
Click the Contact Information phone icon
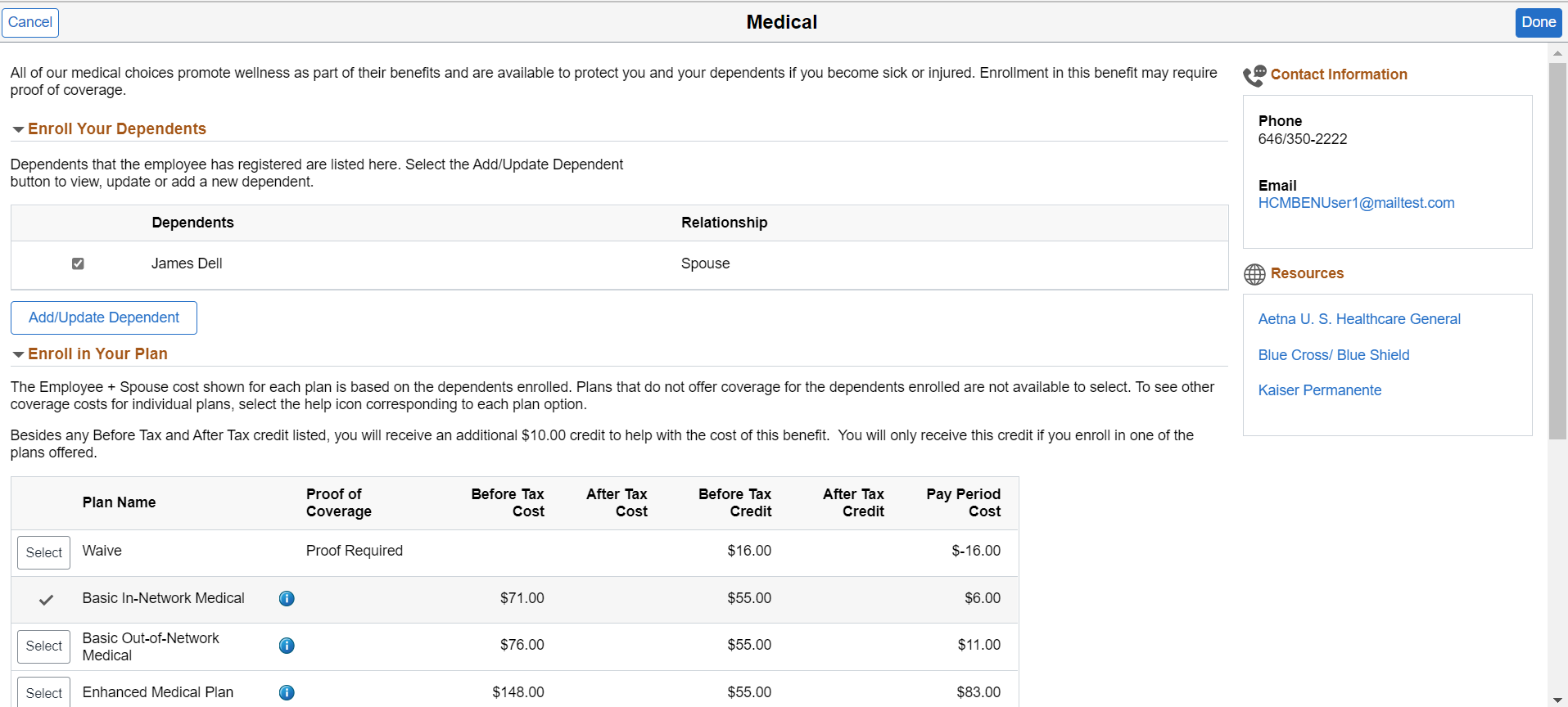pos(1254,75)
